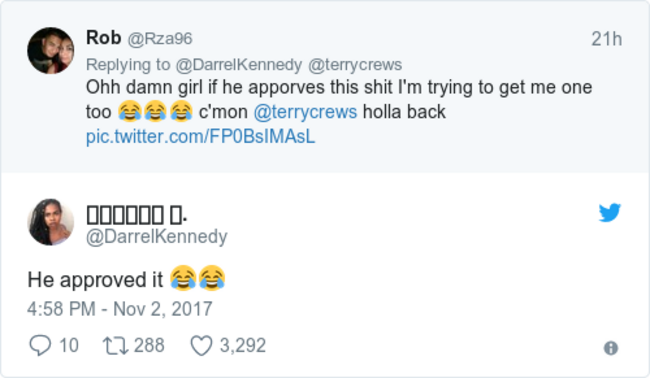Viewport: 650px width, 378px height.
Task: Click the Twitter bird logo icon
Action: [610, 213]
